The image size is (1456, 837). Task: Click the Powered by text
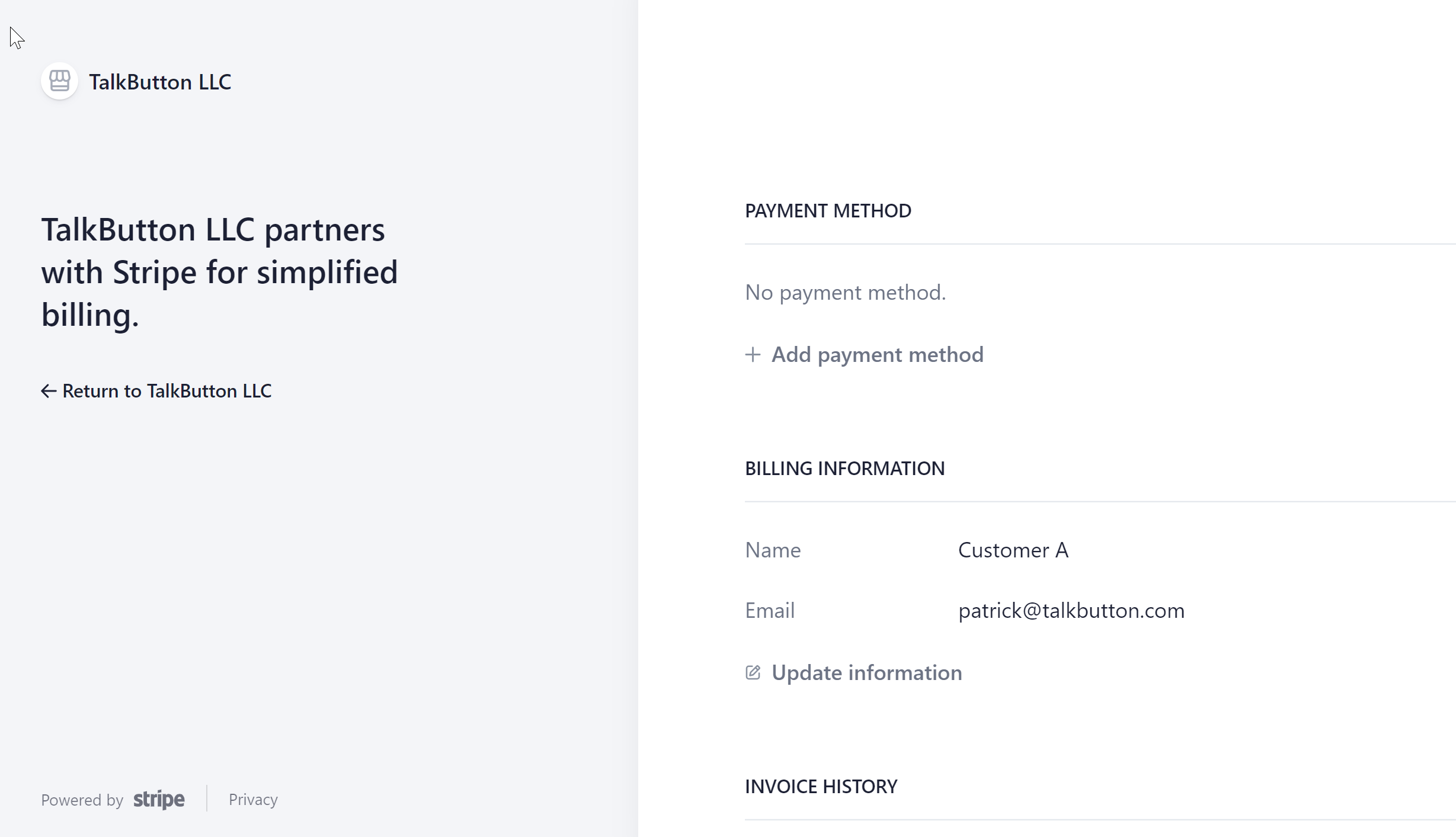coord(82,800)
